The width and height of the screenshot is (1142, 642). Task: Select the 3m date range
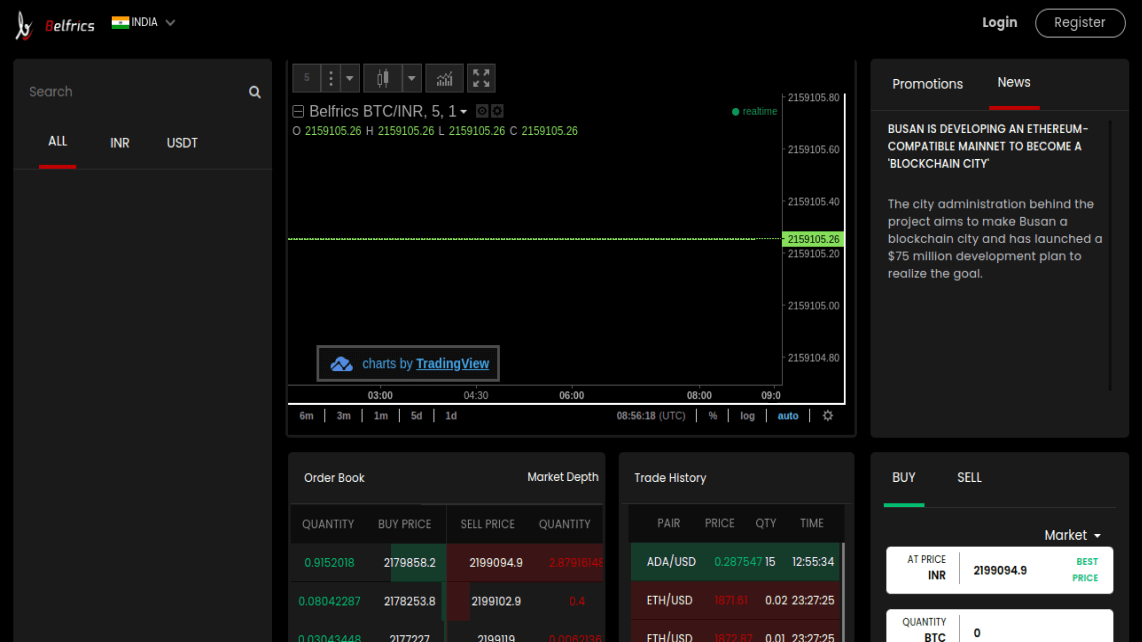(344, 415)
